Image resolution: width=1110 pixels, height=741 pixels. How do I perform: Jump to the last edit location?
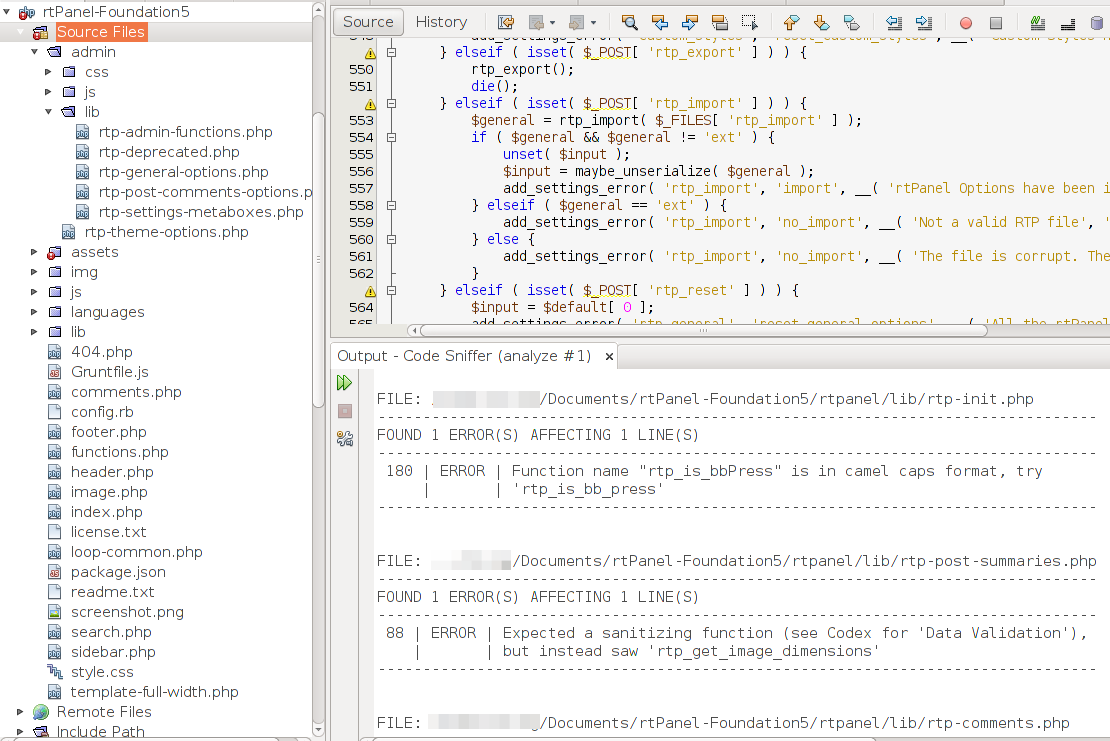(505, 23)
